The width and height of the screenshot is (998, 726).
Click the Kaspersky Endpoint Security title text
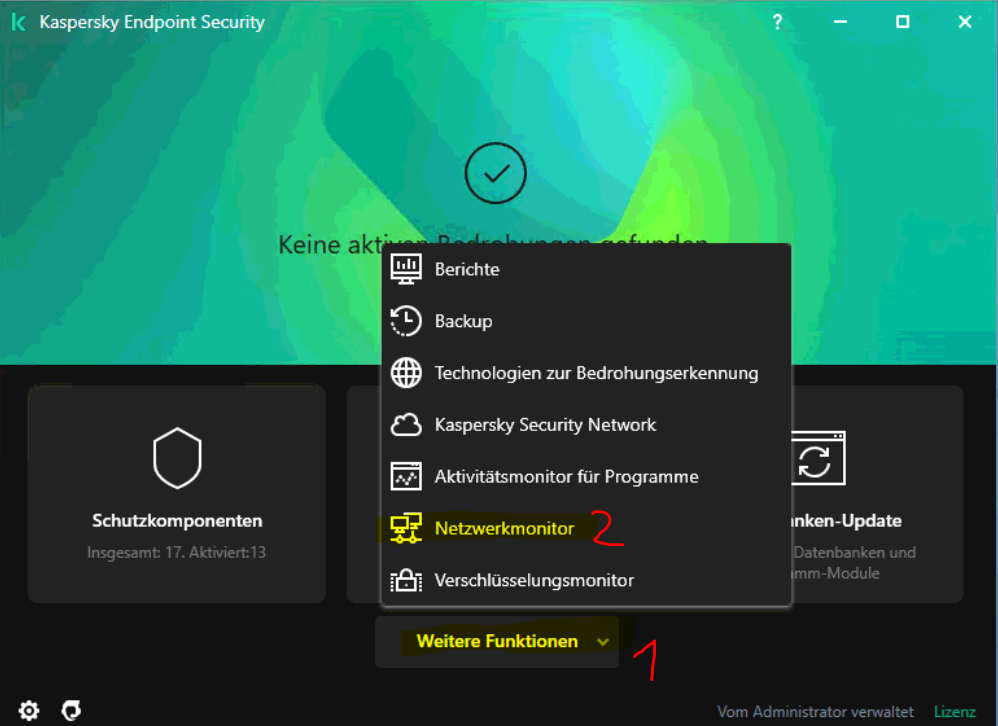(x=152, y=22)
